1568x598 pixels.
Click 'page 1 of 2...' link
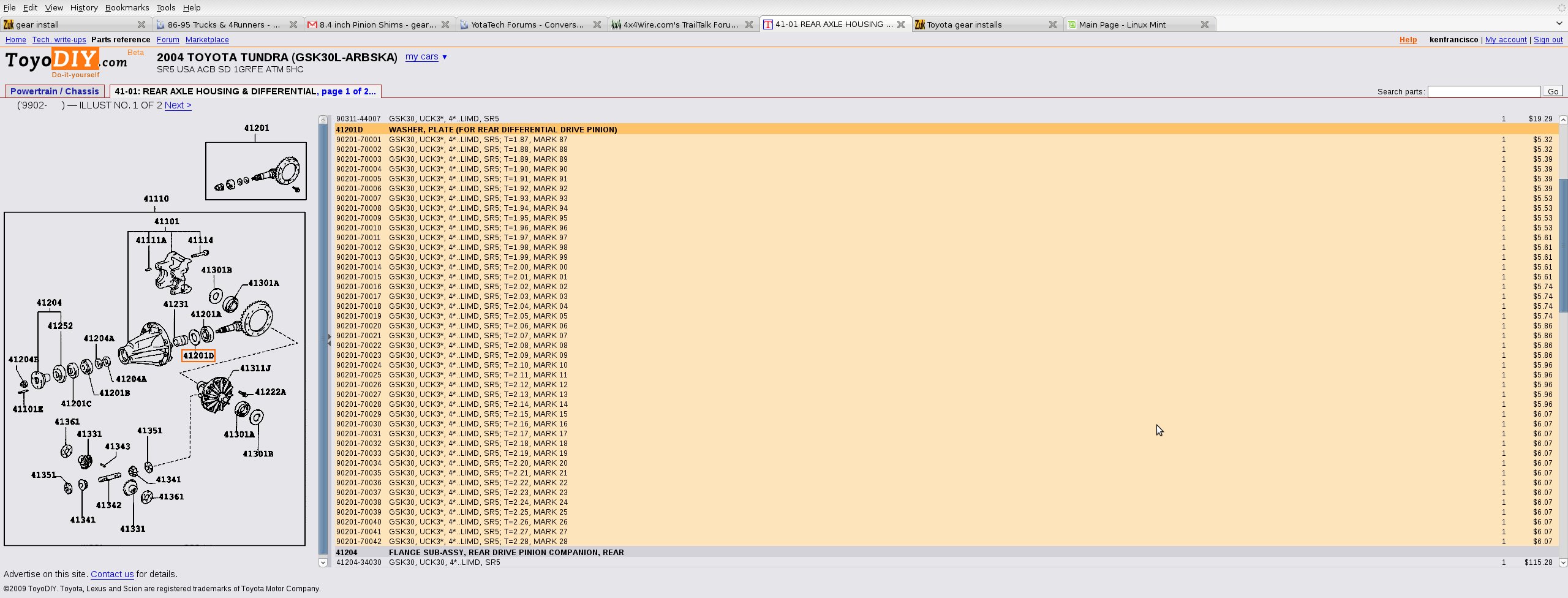(x=349, y=91)
